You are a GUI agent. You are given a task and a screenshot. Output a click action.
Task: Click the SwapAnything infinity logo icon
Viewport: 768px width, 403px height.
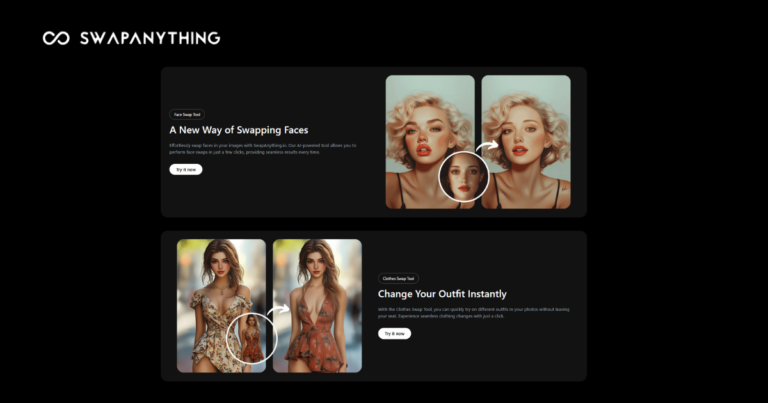[x=56, y=38]
